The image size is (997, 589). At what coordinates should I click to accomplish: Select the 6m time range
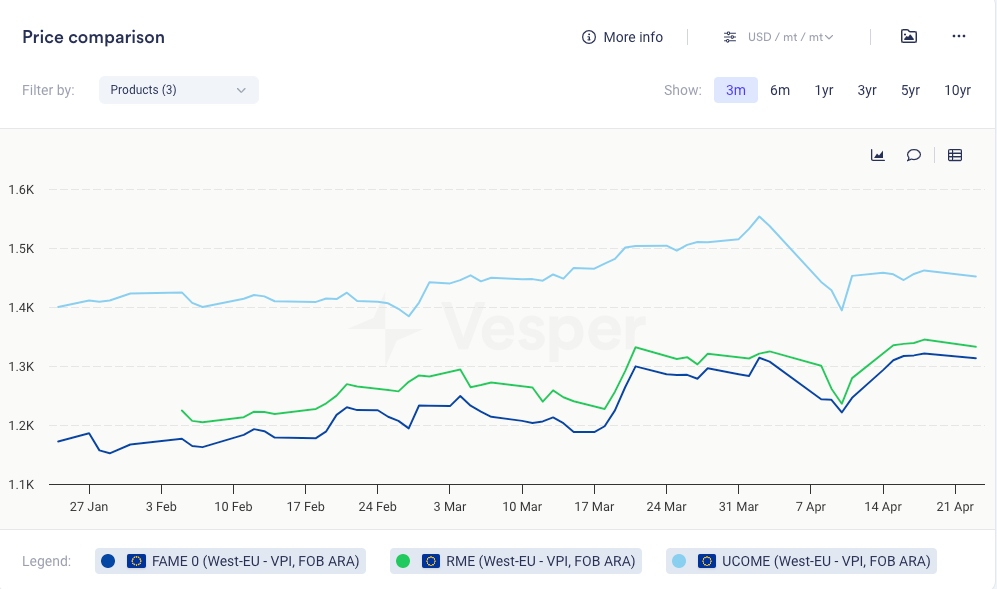[x=780, y=90]
